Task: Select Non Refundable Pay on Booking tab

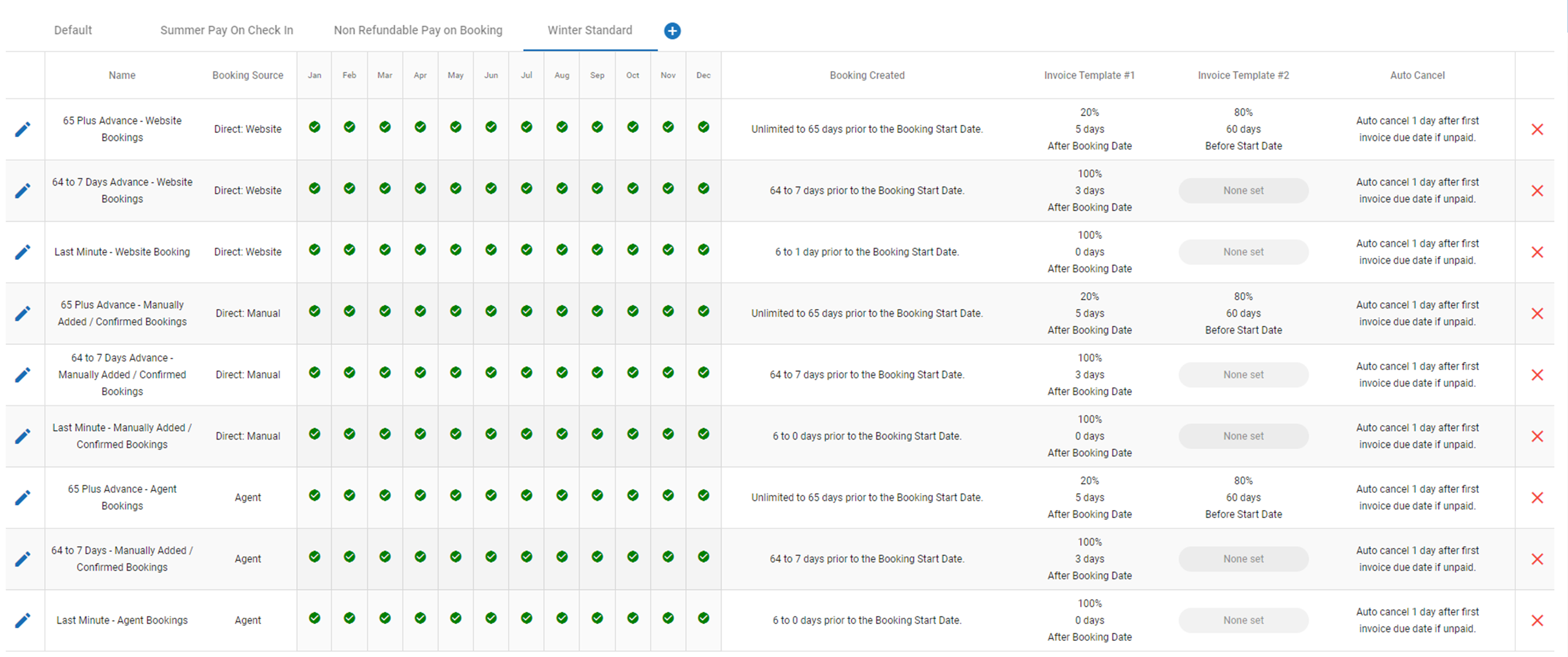Action: (x=418, y=31)
